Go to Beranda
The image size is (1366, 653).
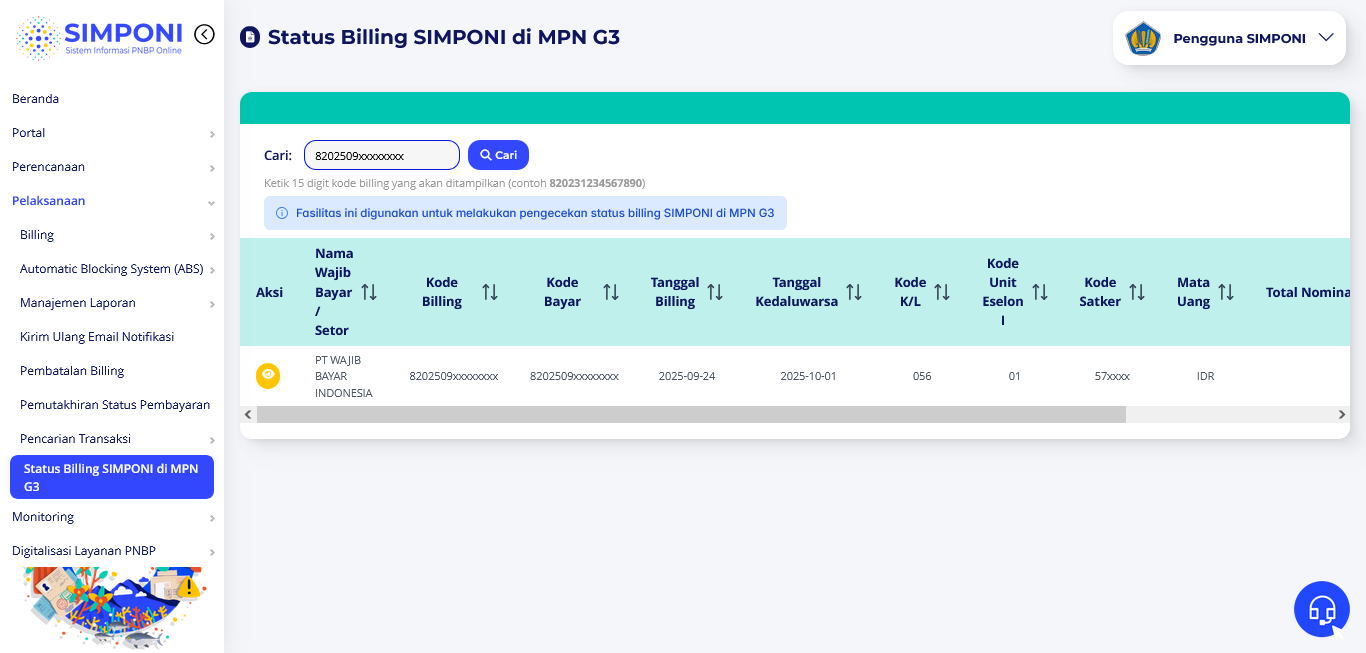tap(35, 99)
